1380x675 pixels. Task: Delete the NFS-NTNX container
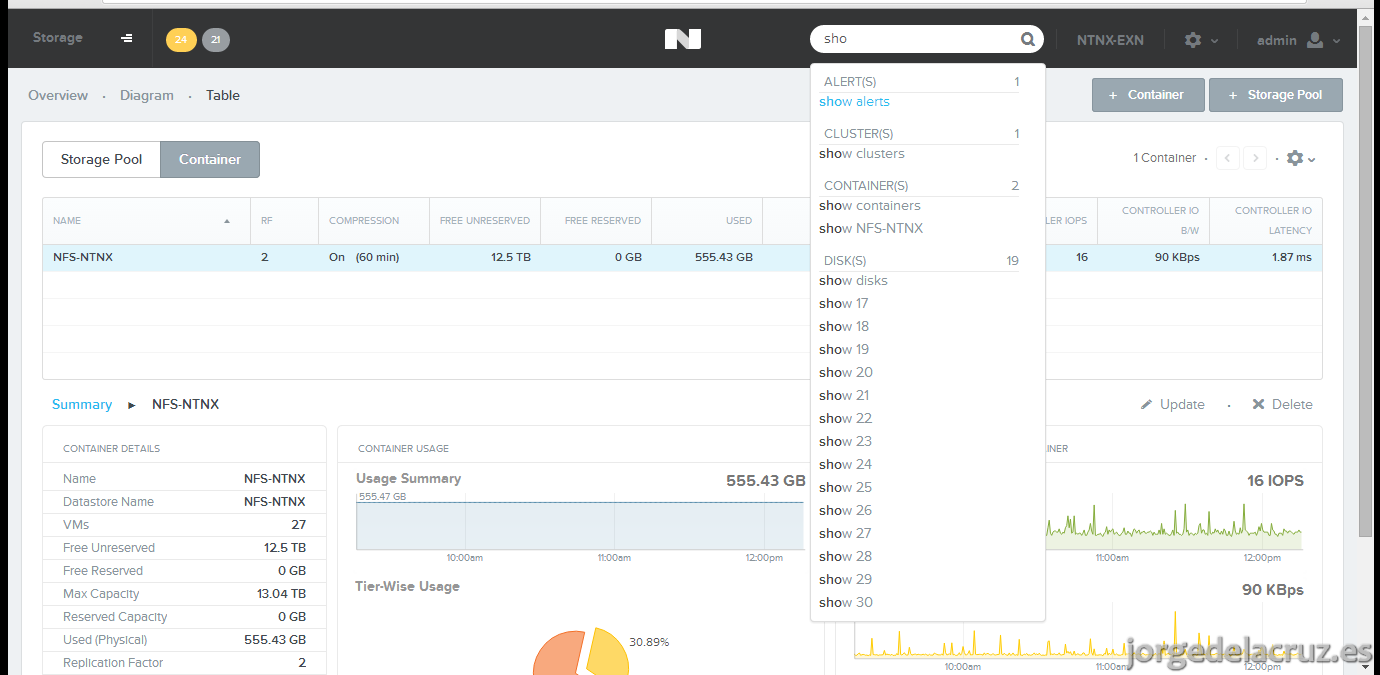click(1282, 404)
